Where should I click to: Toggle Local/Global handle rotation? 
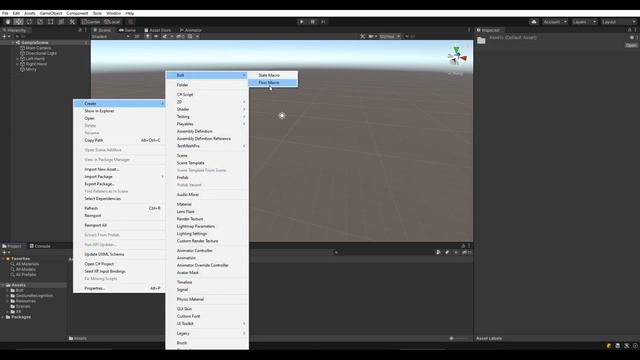(x=112, y=22)
